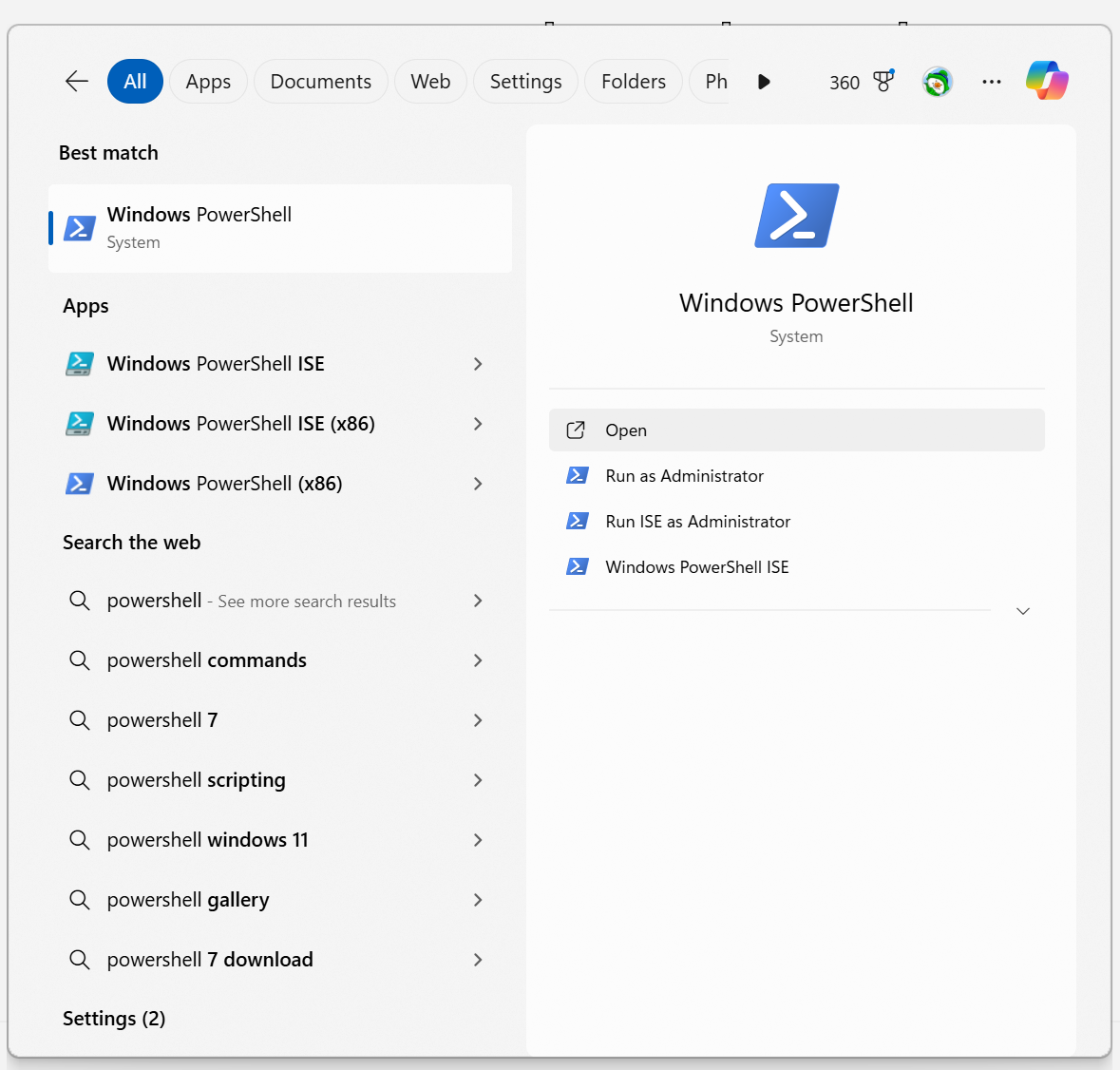Click magnifier icon for powershell windows 11

[79, 840]
